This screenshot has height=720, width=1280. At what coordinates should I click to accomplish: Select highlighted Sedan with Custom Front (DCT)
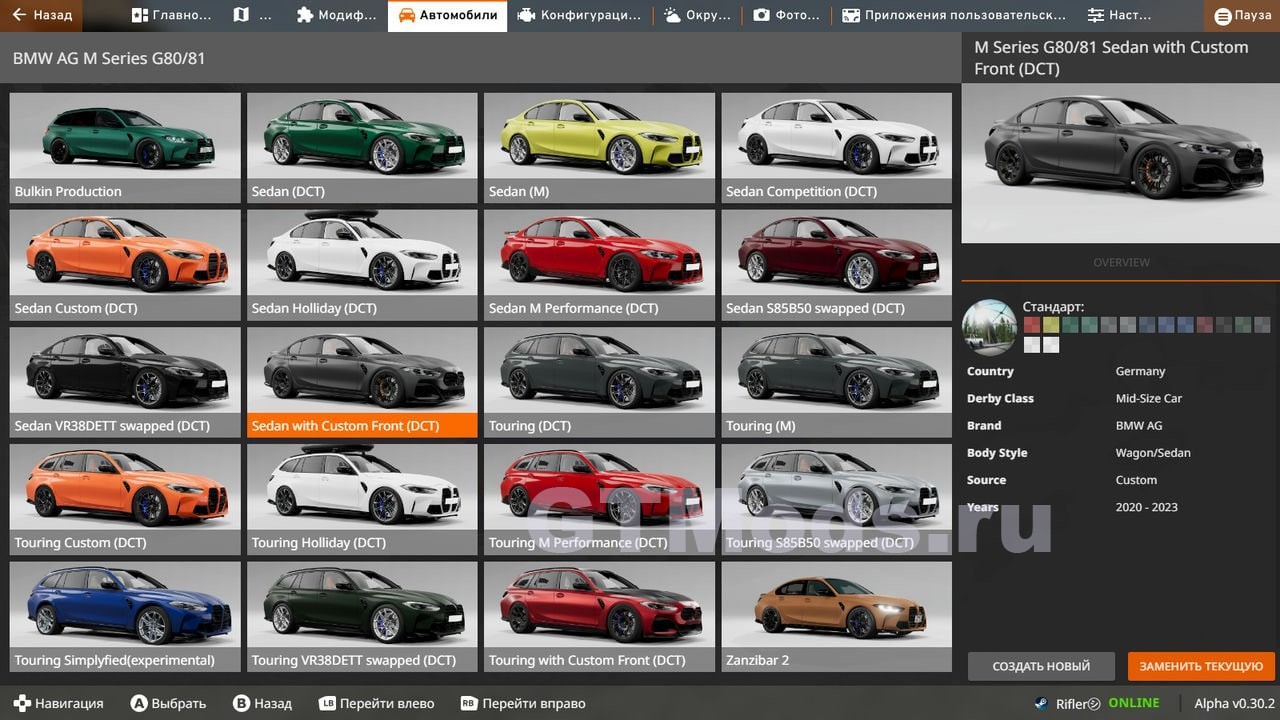pyautogui.click(x=362, y=382)
